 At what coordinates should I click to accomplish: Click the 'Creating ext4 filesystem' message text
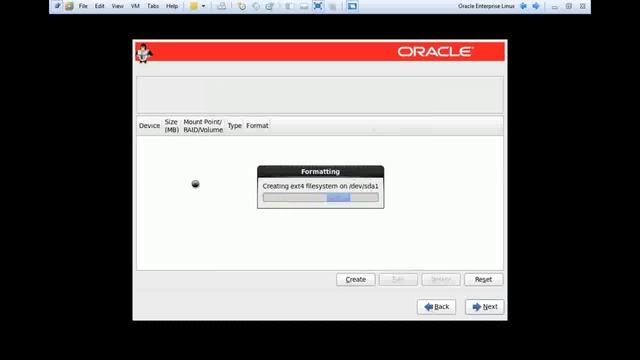[320, 186]
